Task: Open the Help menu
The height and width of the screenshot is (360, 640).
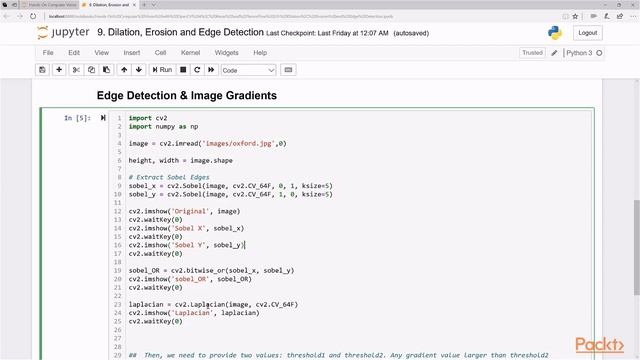Action: tap(260, 53)
